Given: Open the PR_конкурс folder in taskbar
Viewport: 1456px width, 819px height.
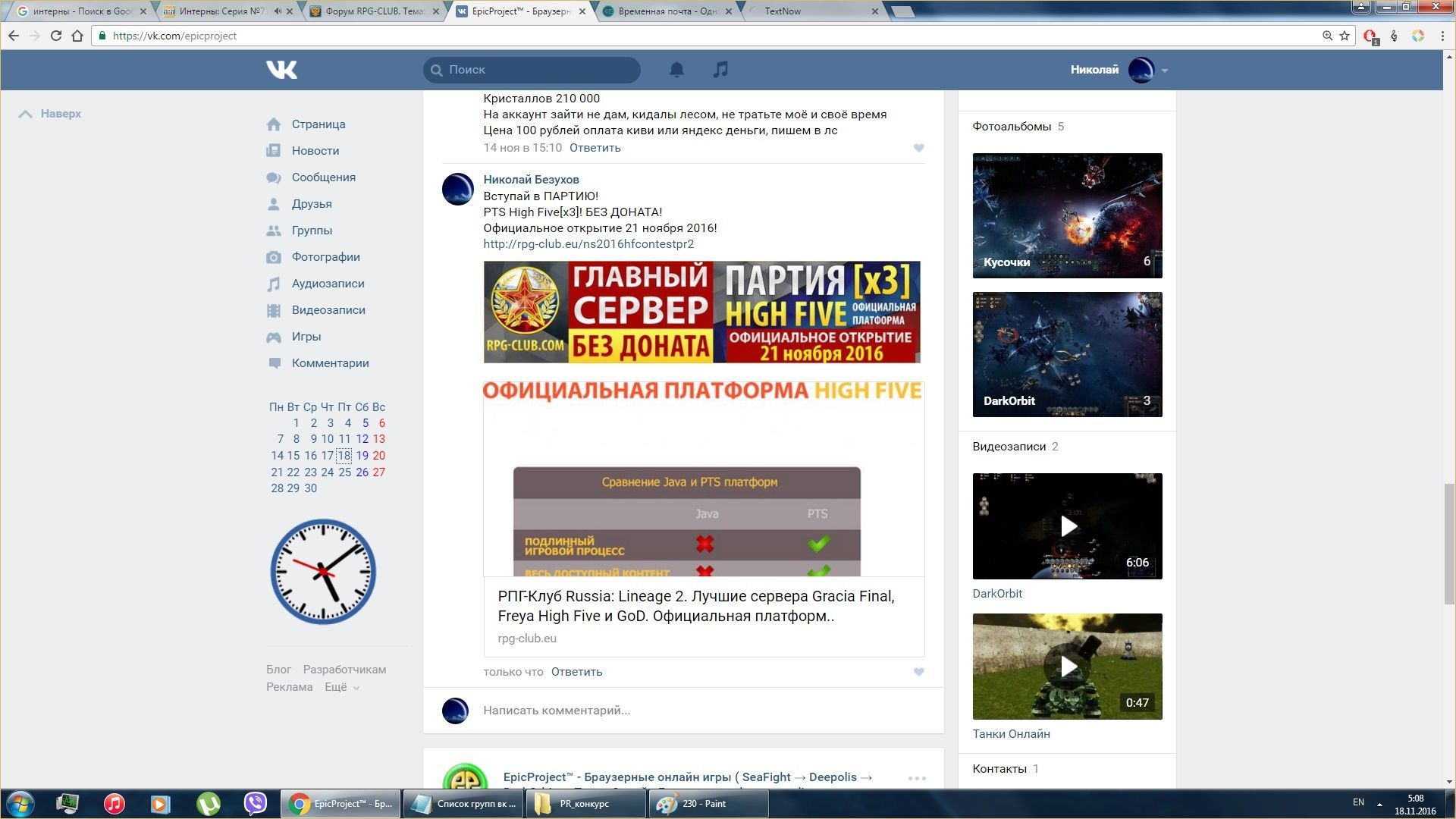Looking at the screenshot, I should pos(585,804).
